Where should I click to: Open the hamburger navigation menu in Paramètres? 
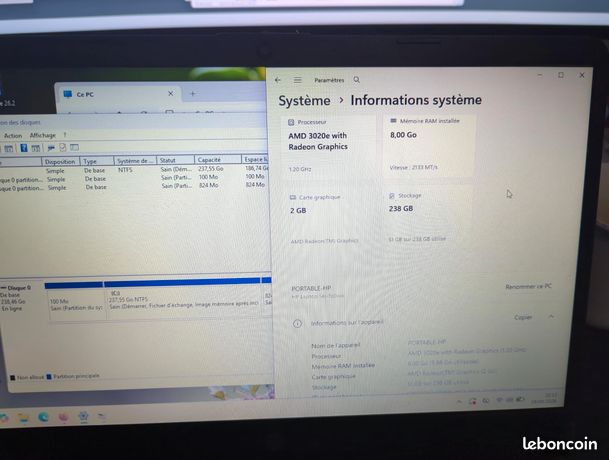point(298,80)
